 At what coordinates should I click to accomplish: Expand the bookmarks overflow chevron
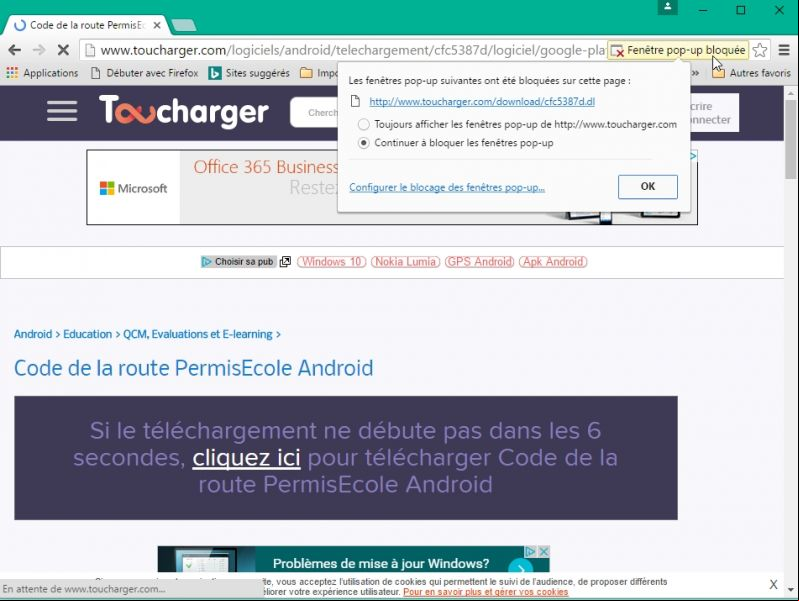coord(696,73)
